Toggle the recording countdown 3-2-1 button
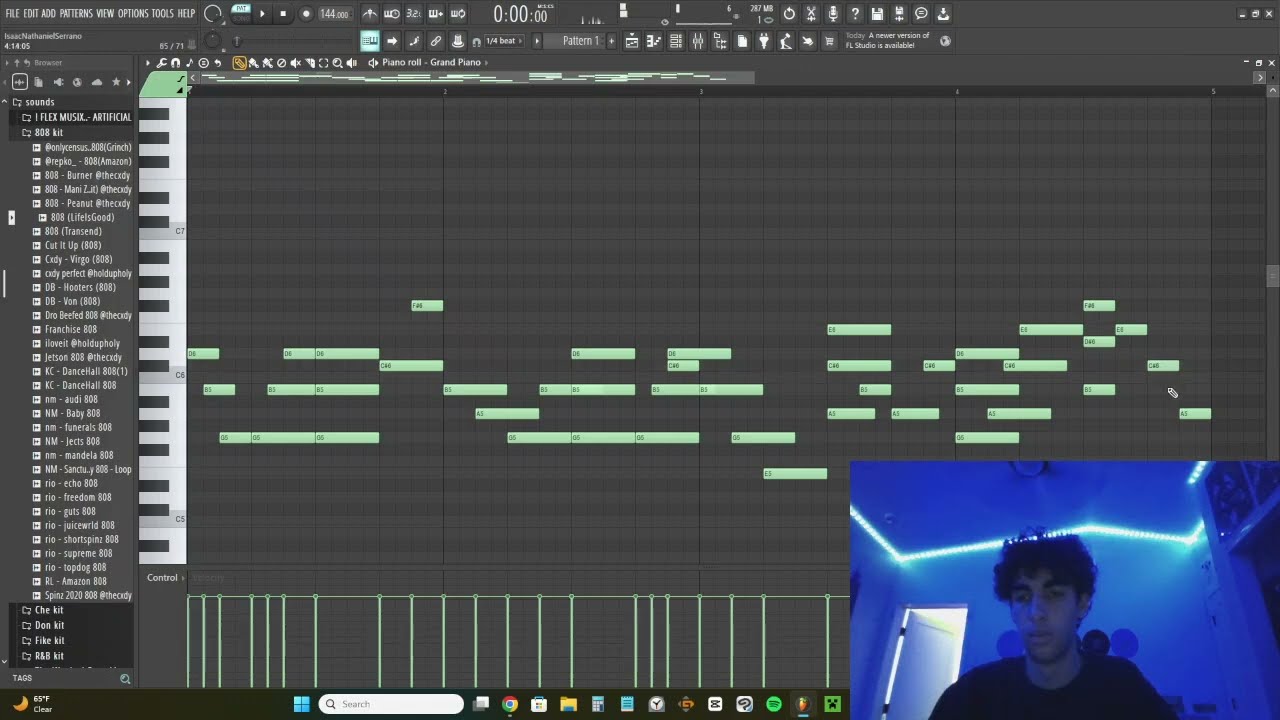 coord(414,14)
